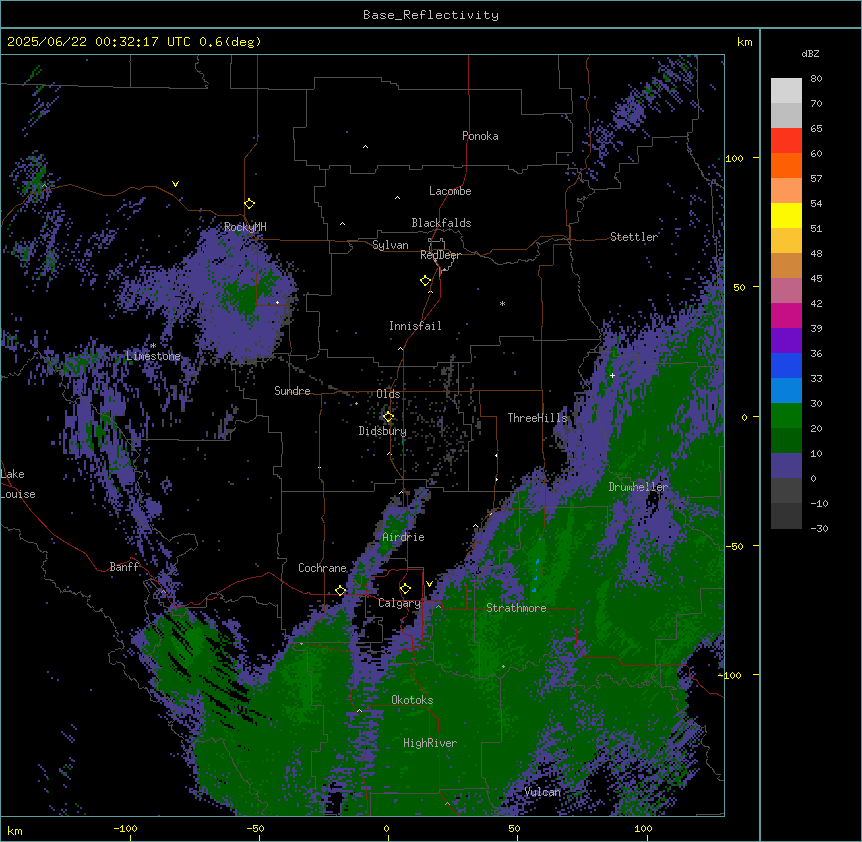Click the ThreeHills label
The image size is (862, 842).
pos(537,418)
